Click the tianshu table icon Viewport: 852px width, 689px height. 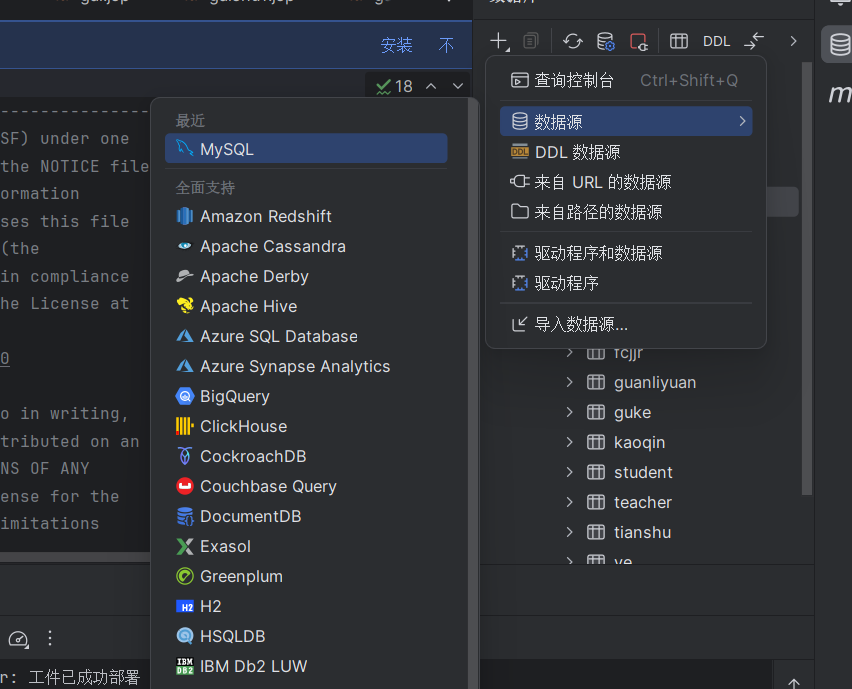596,532
